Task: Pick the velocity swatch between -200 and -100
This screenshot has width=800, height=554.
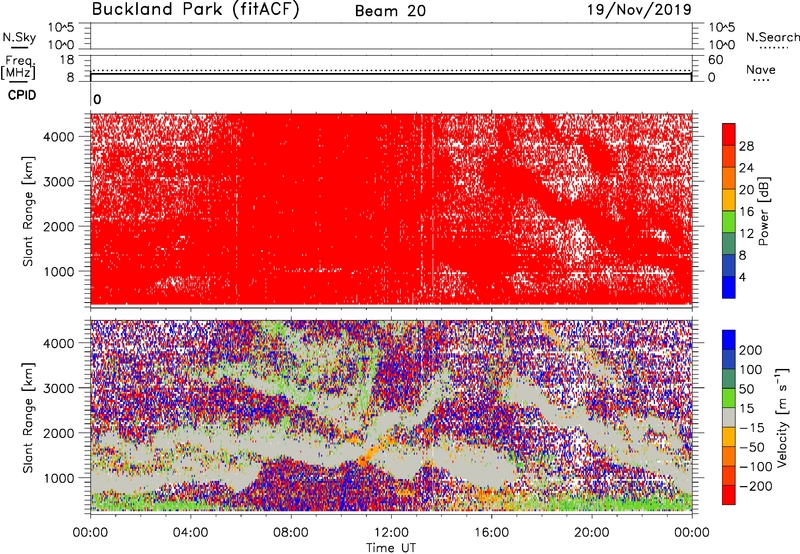Action: point(729,475)
